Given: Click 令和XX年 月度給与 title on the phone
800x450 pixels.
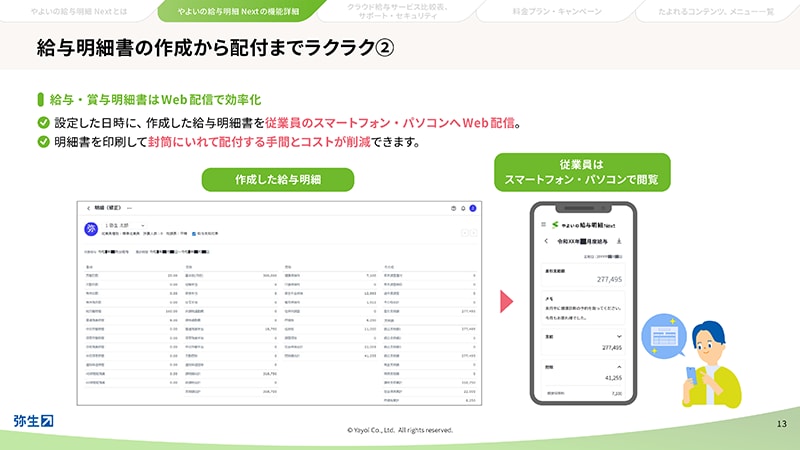Looking at the screenshot, I should [x=582, y=241].
